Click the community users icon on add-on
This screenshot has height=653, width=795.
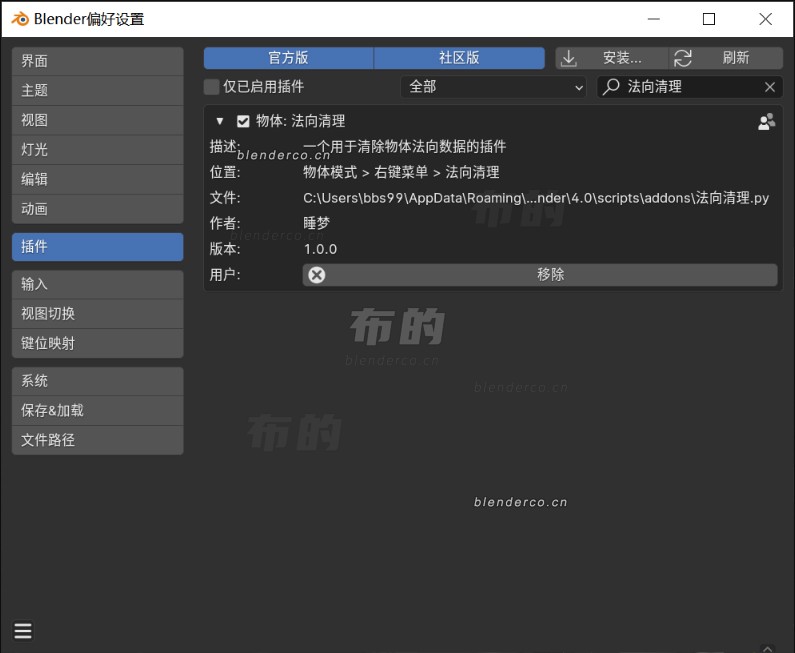pos(767,122)
